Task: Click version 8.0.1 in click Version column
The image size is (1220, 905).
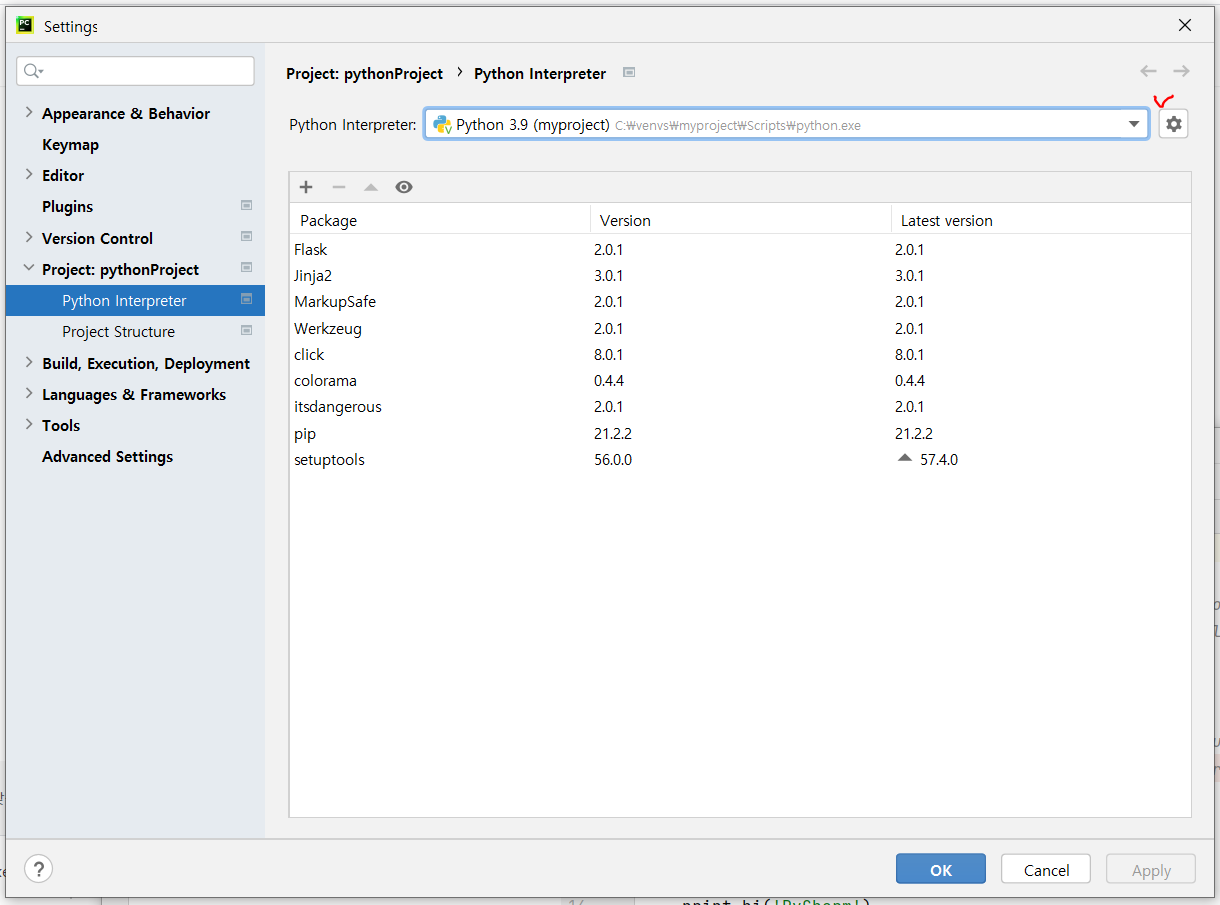Action: pos(609,355)
